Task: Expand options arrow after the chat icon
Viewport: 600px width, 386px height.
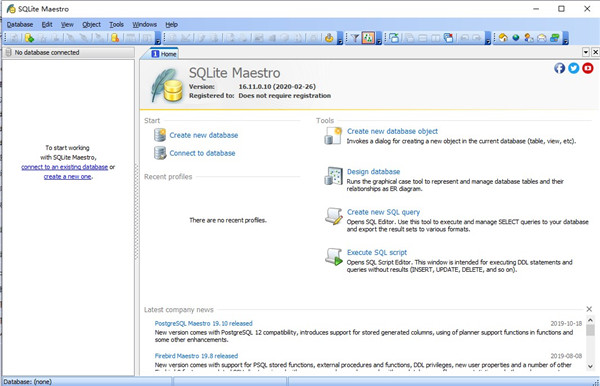Action: pos(565,38)
